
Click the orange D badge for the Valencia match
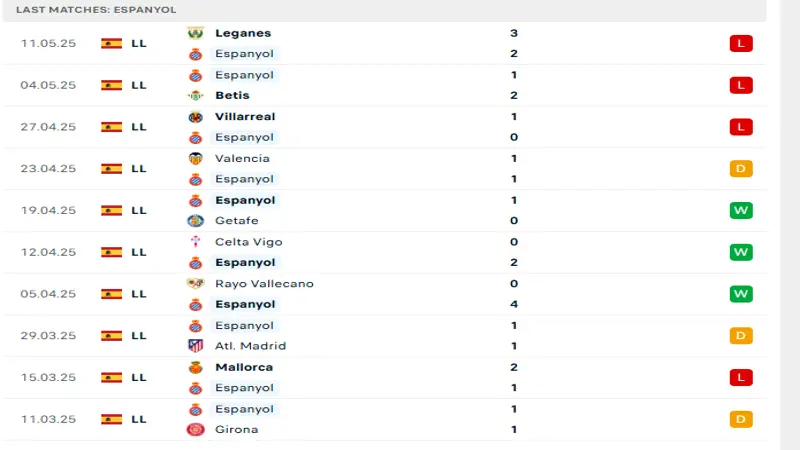[x=740, y=169]
